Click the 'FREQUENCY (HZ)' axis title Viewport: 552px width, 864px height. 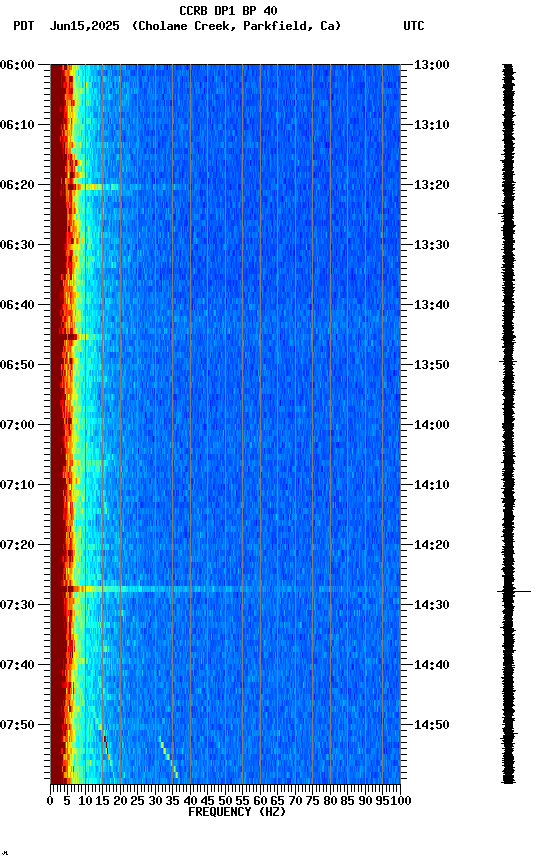coord(237,813)
